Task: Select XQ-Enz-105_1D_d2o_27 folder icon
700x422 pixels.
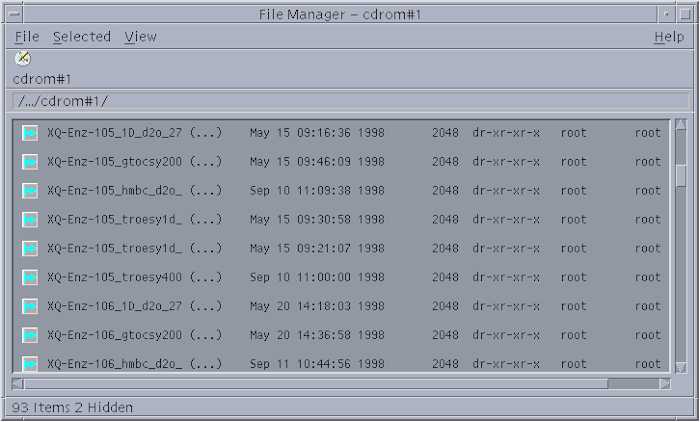Action: click(x=30, y=133)
